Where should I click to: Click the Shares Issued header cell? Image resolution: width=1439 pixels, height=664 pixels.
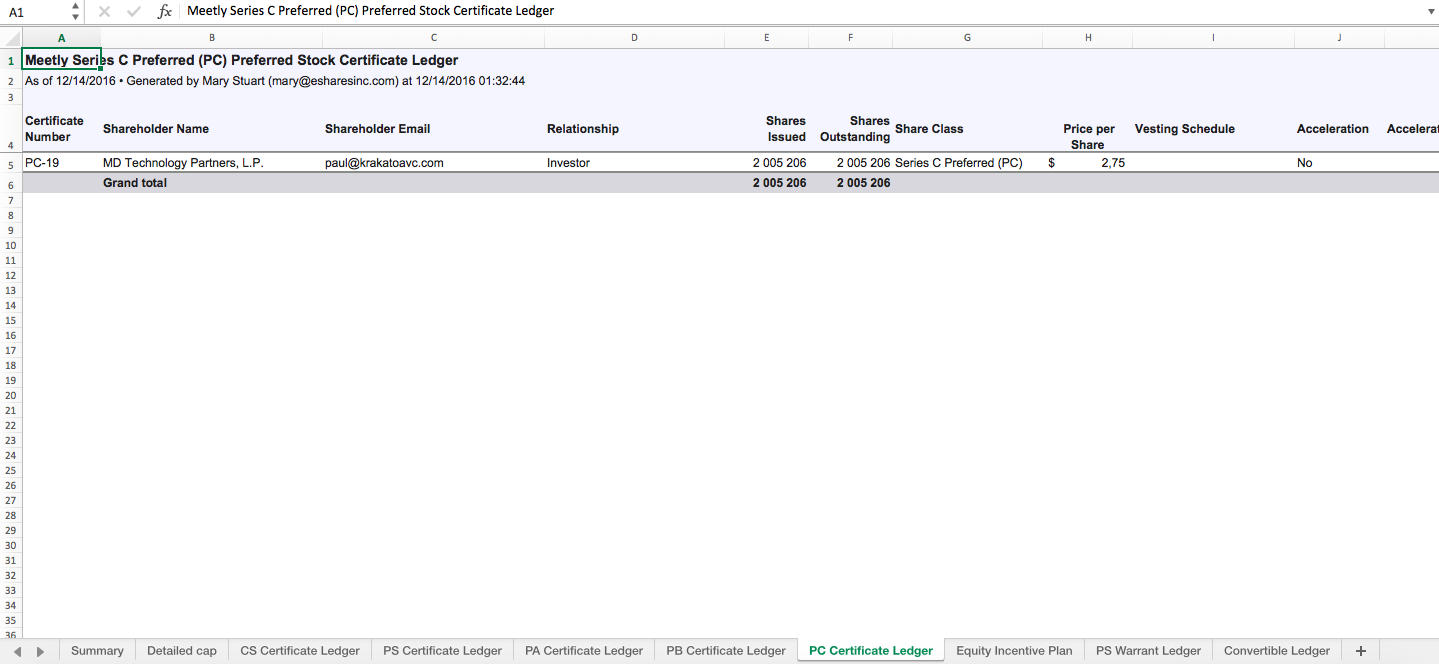coord(766,129)
